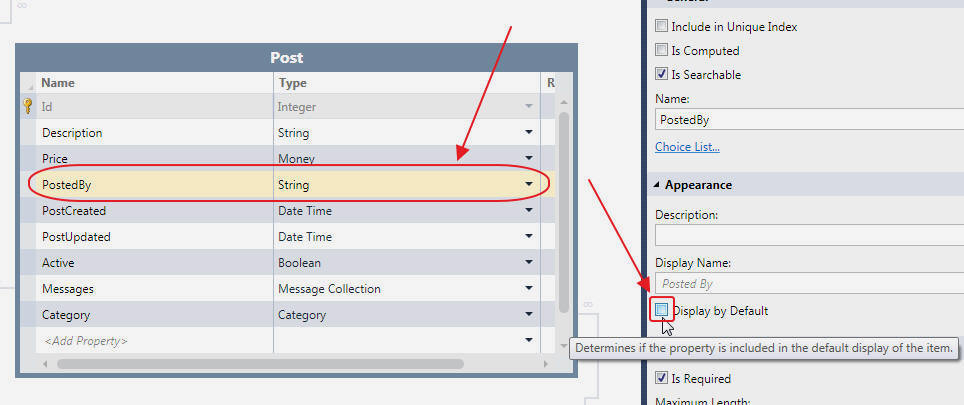Click the Description input field
This screenshot has width=964, height=405.
pyautogui.click(x=809, y=235)
